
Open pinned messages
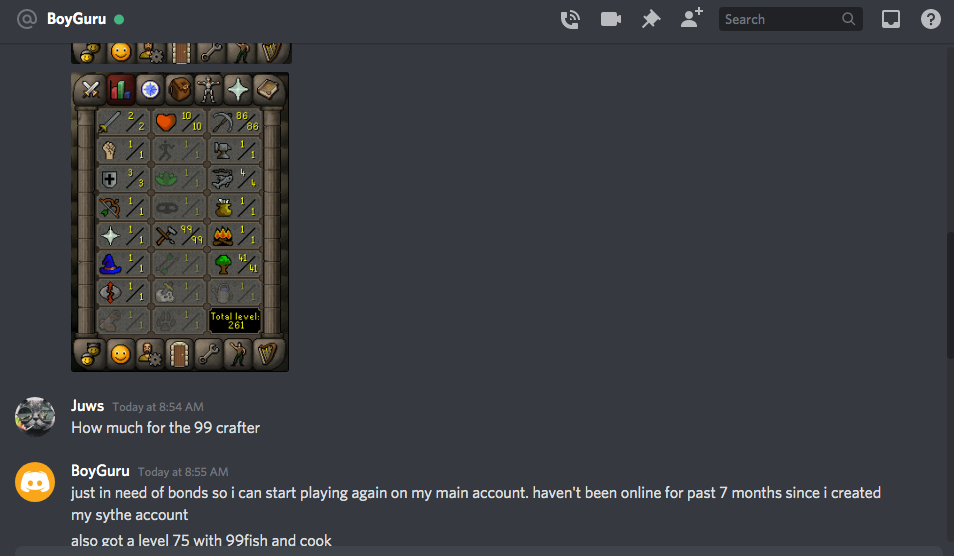tap(651, 19)
